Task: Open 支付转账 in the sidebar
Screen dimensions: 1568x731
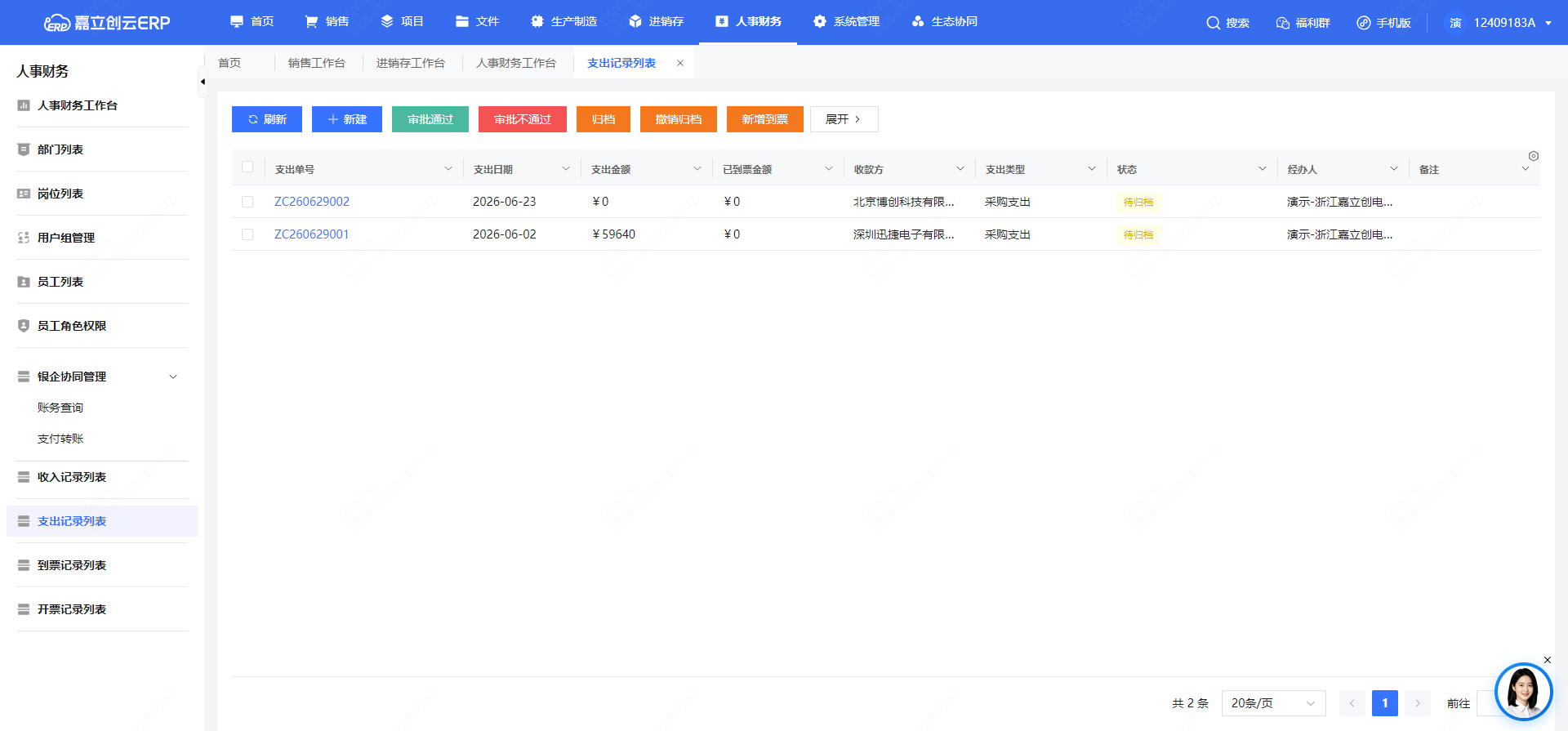Action: (x=60, y=439)
